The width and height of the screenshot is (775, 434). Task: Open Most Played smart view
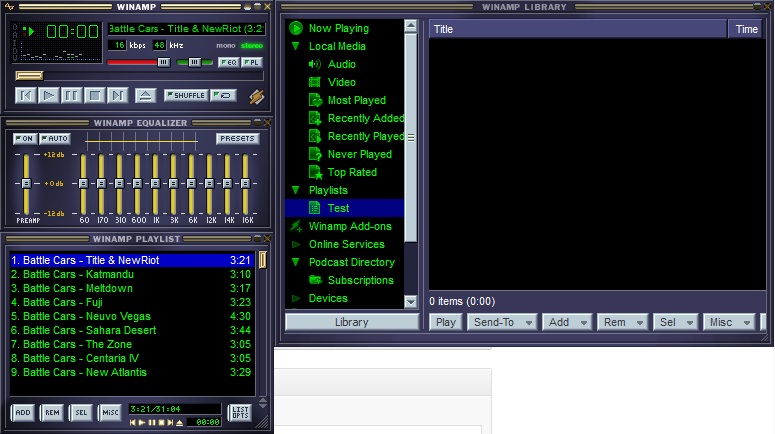coord(356,100)
